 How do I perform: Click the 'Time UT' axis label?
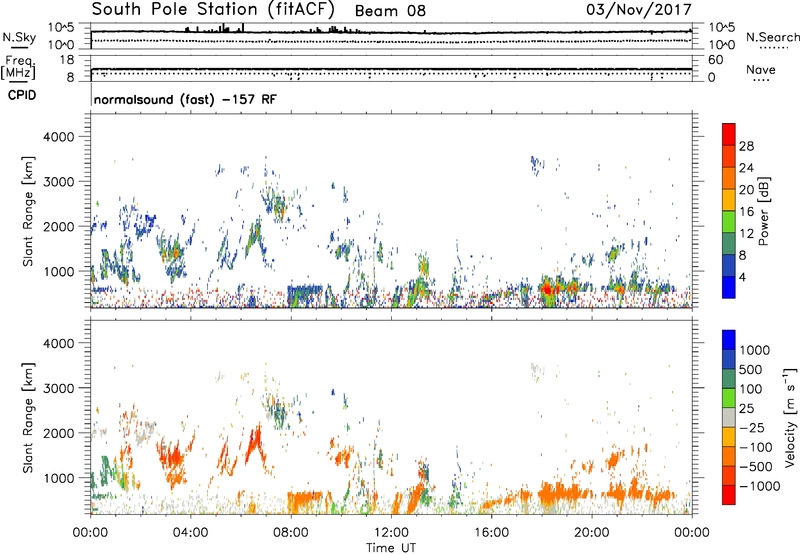point(391,547)
